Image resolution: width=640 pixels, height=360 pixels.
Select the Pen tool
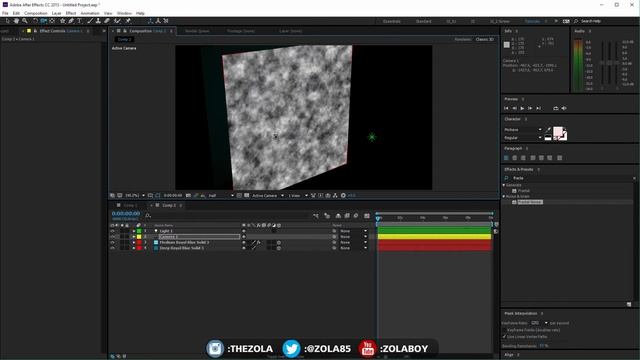71,21
